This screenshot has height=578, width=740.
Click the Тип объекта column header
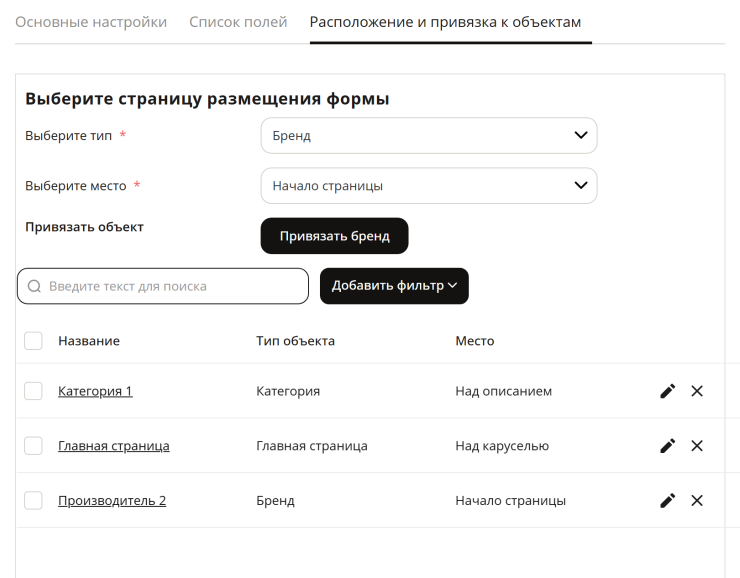[x=295, y=341]
